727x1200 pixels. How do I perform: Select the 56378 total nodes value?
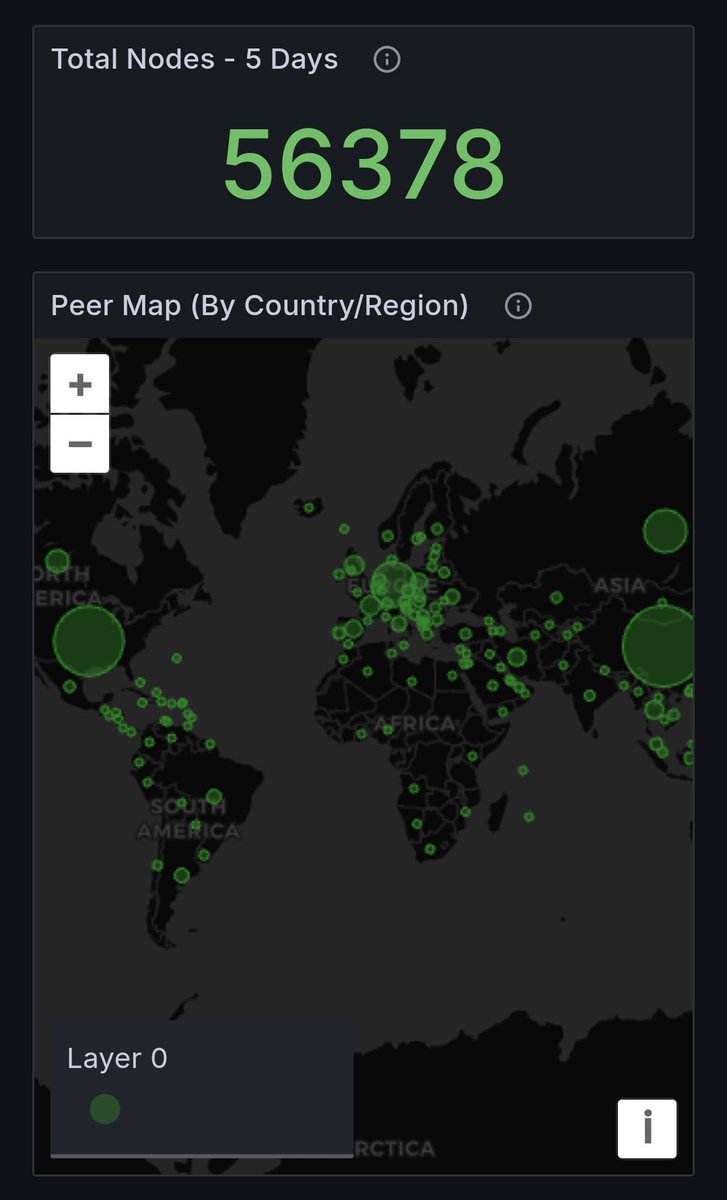coord(364,165)
